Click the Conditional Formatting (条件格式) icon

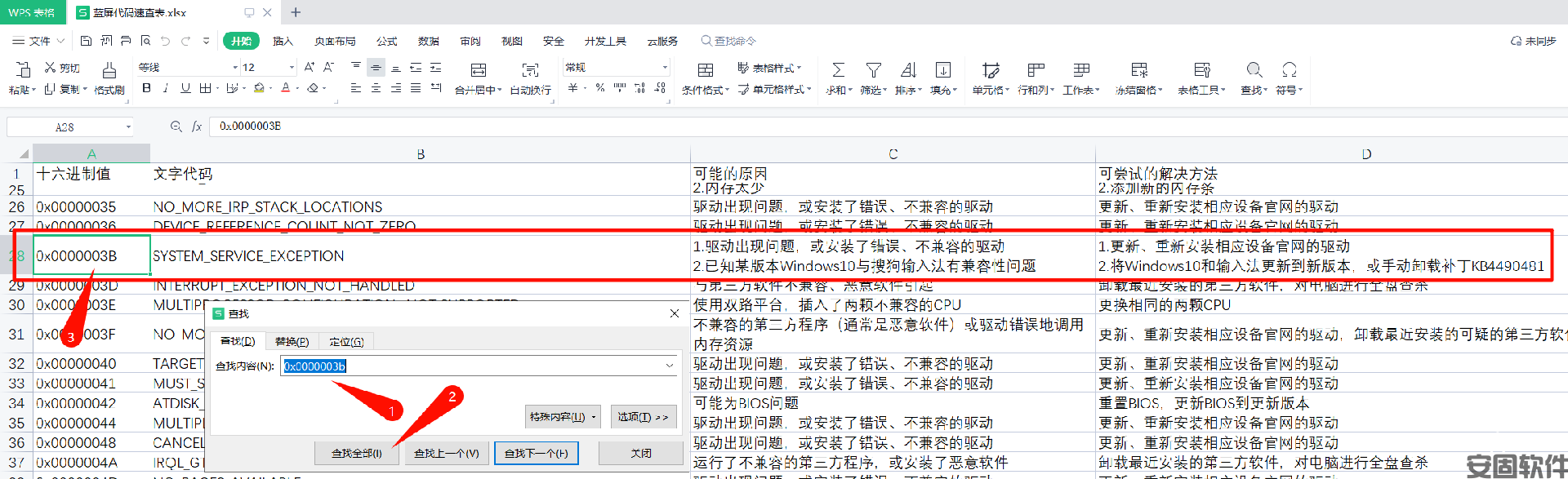point(706,71)
